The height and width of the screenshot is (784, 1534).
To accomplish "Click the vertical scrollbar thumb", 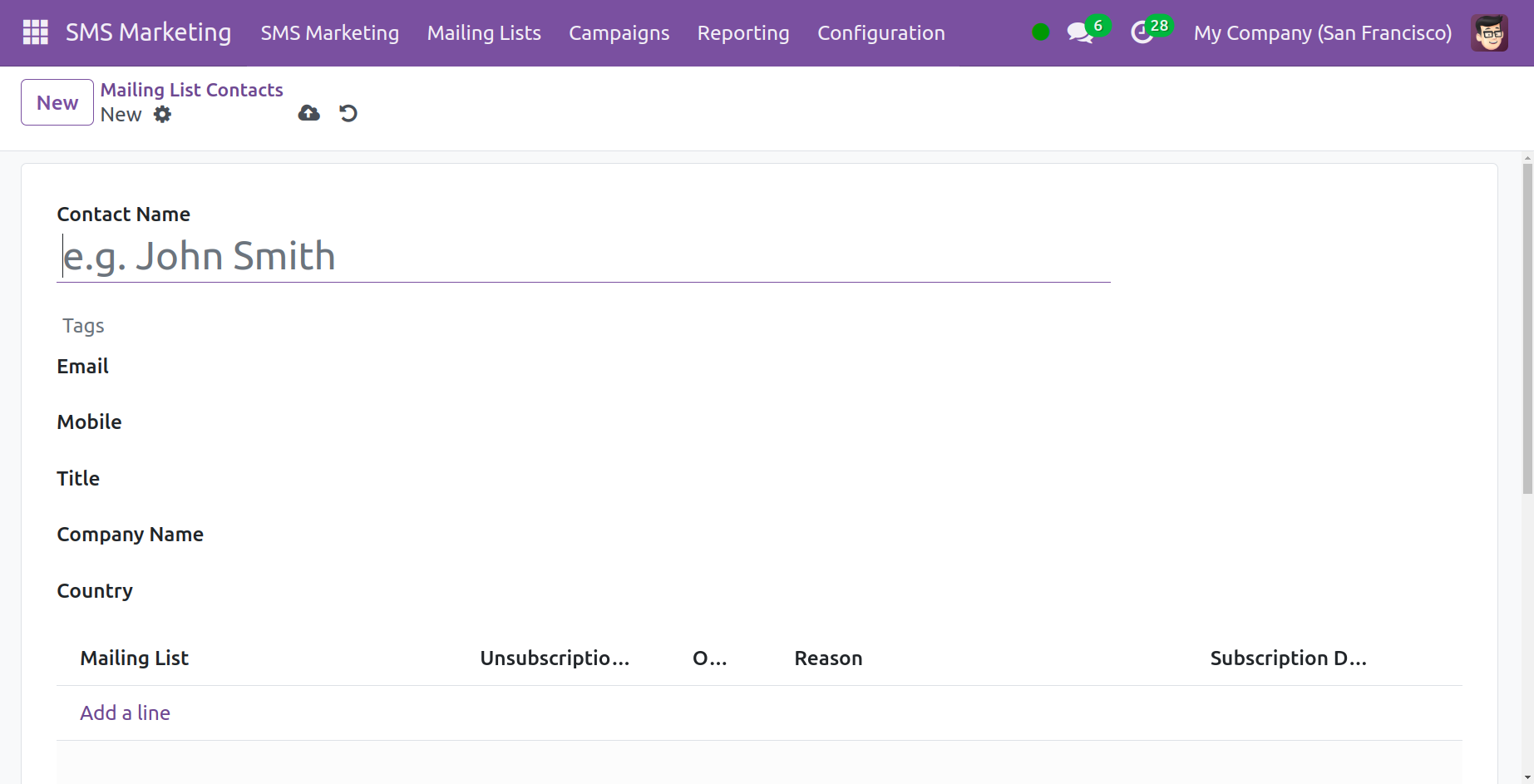I will [x=1527, y=328].
